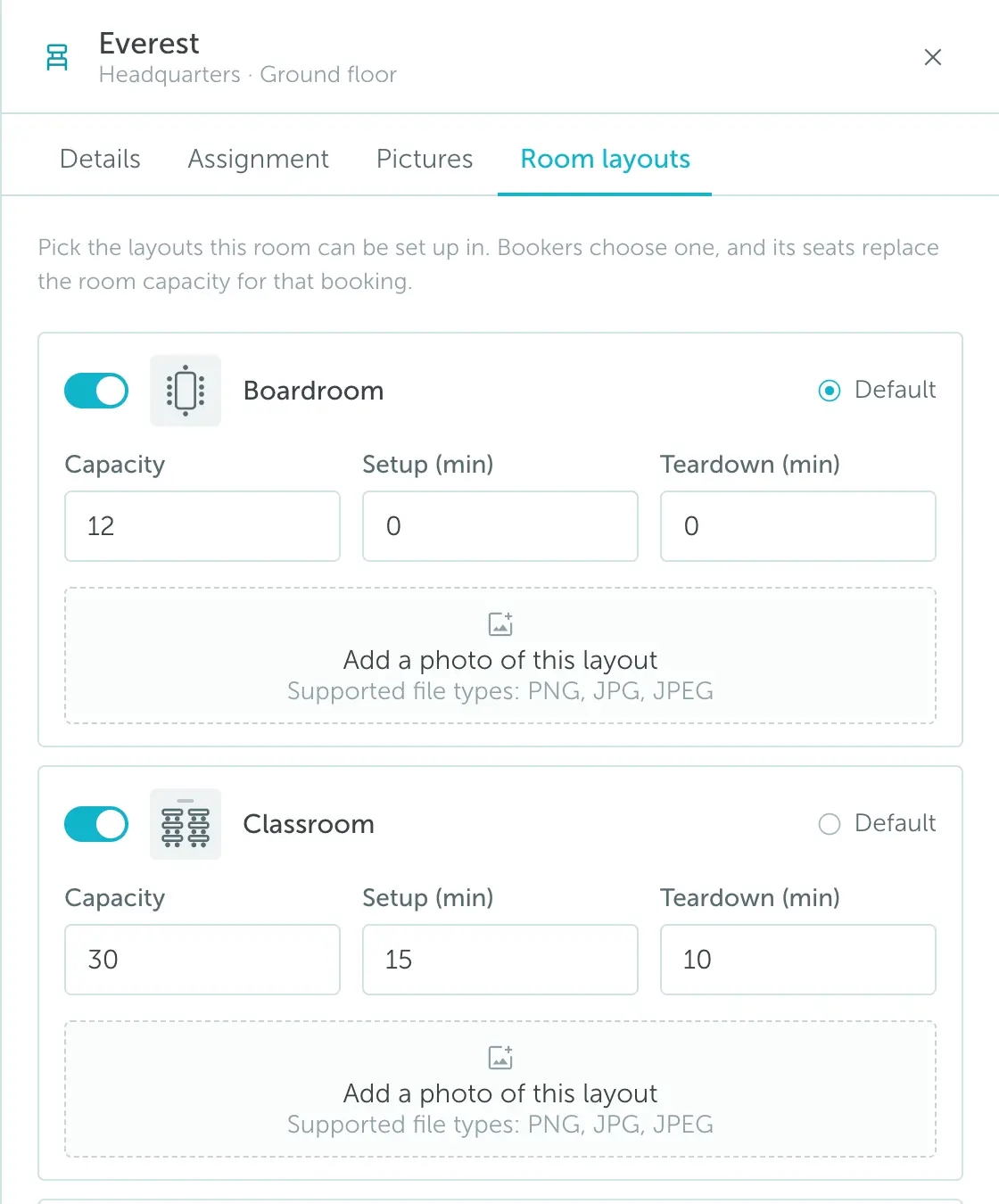
Task: Add a photo of the Boardroom layout
Action: tap(500, 656)
